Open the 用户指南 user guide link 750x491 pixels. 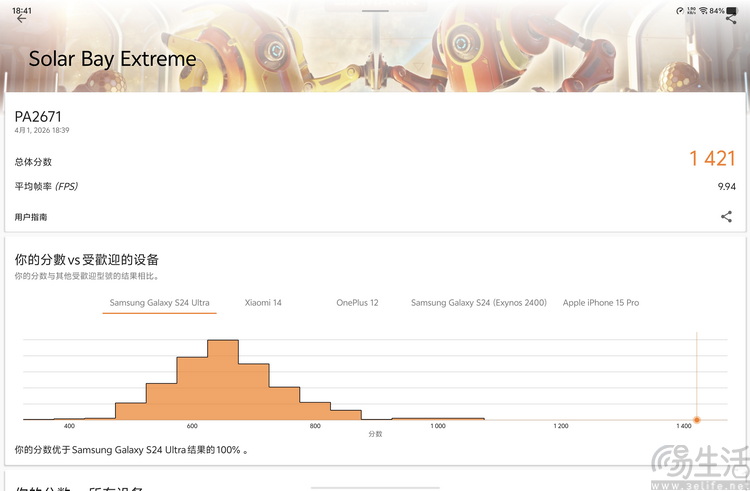[31, 217]
